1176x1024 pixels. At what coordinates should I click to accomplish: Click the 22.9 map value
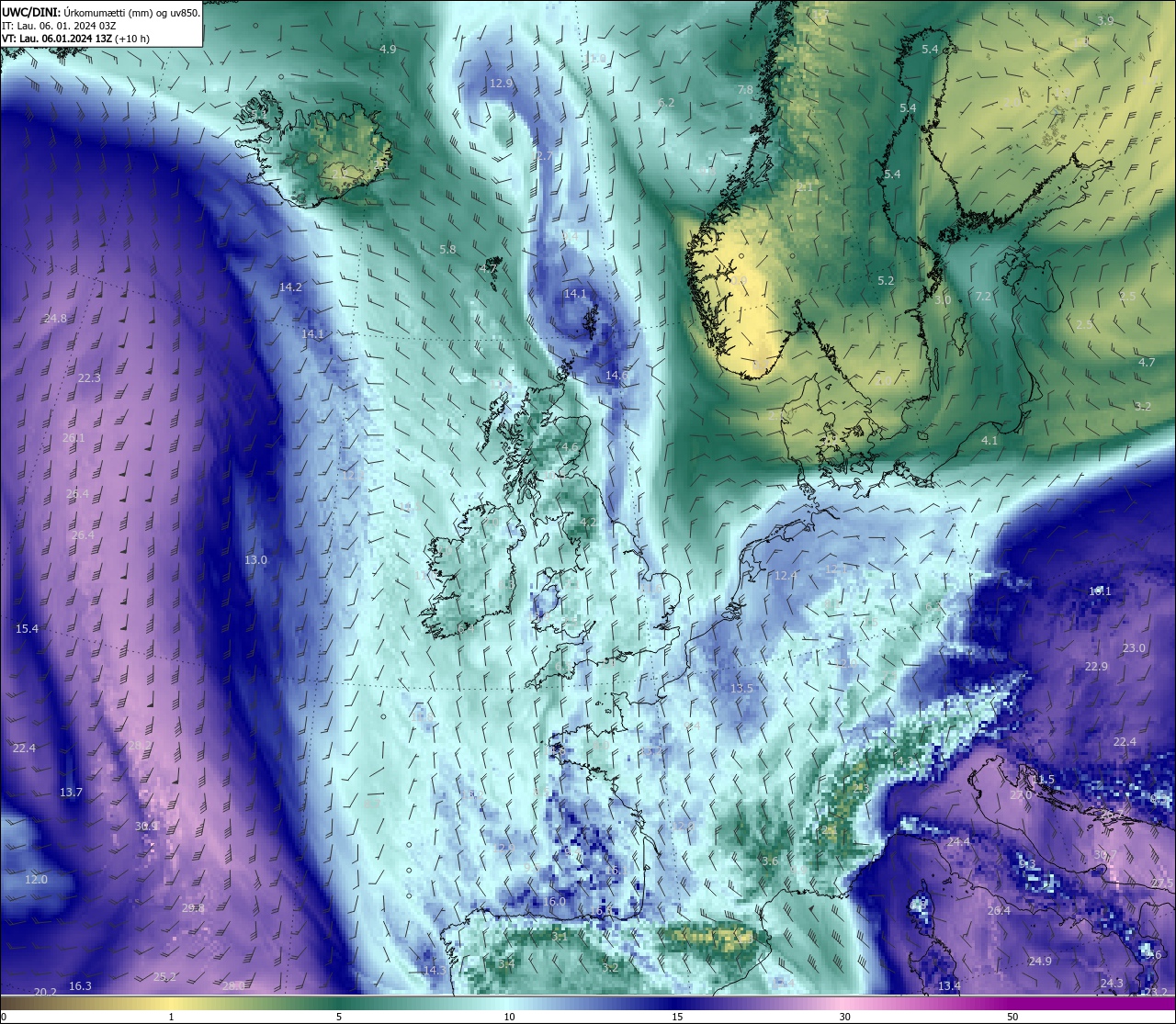pos(1096,667)
